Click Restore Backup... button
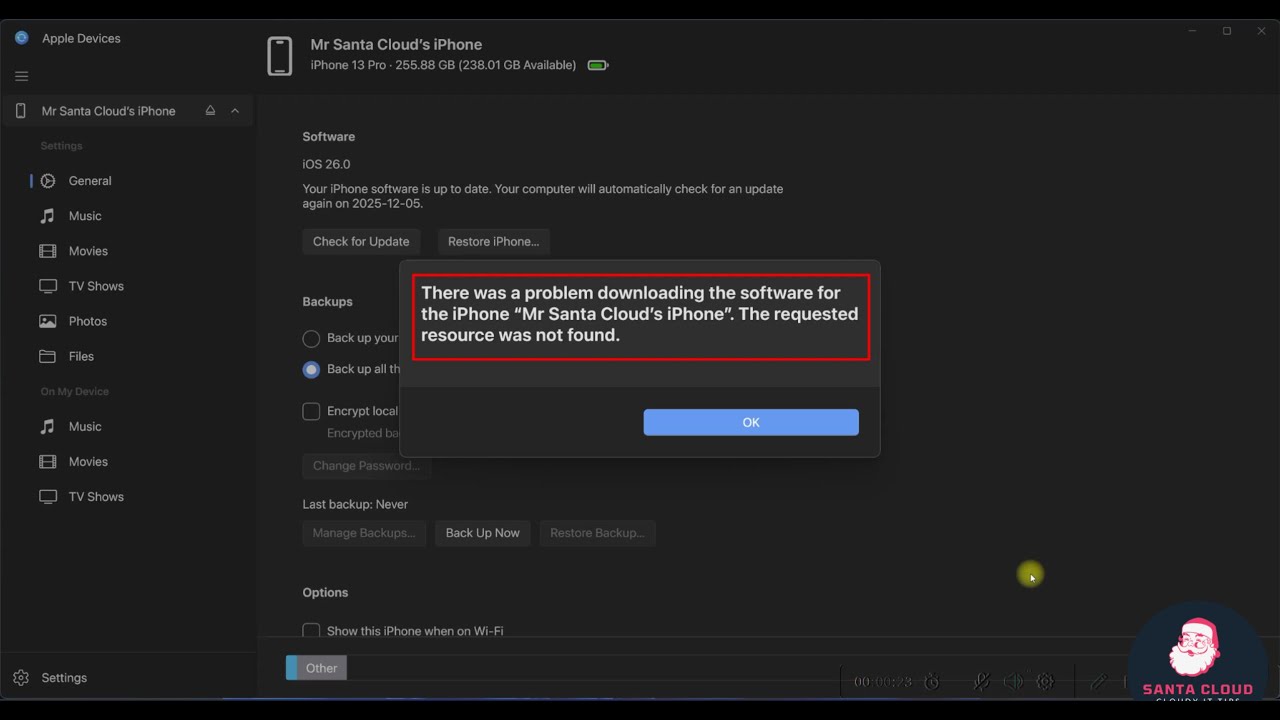The height and width of the screenshot is (720, 1280). click(597, 533)
